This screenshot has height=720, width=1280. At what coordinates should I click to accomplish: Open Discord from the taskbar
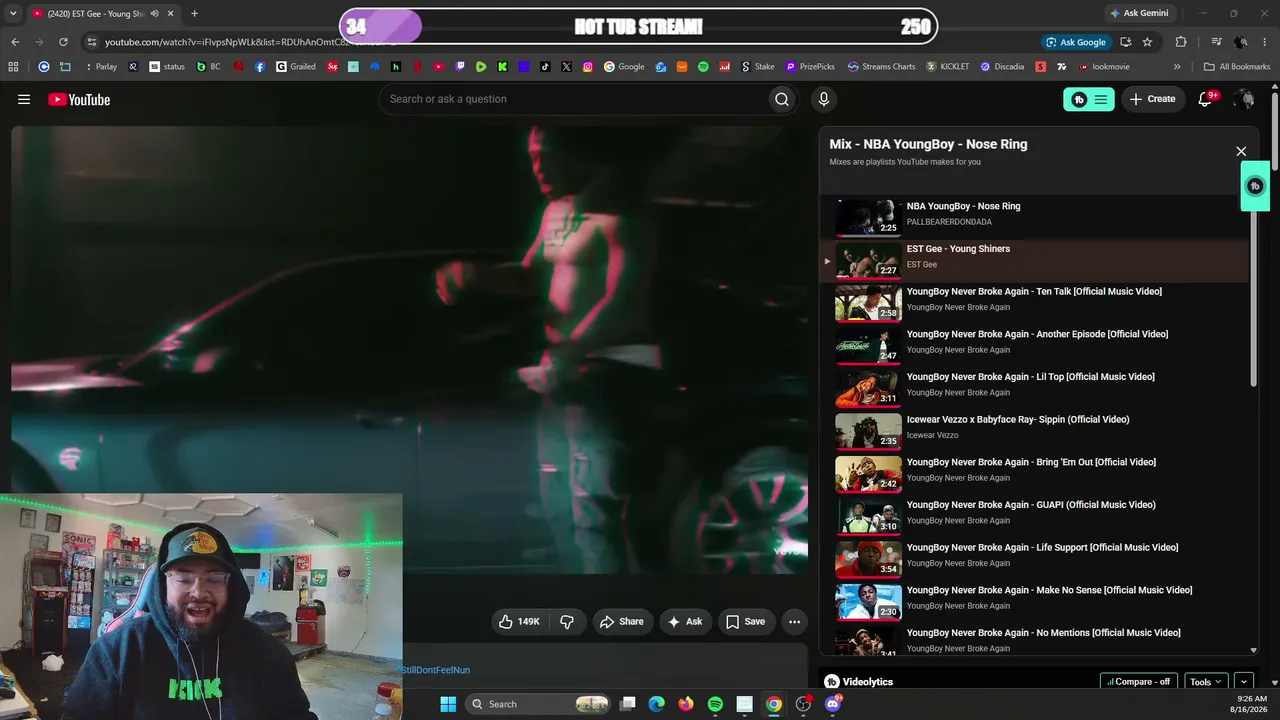click(x=833, y=704)
